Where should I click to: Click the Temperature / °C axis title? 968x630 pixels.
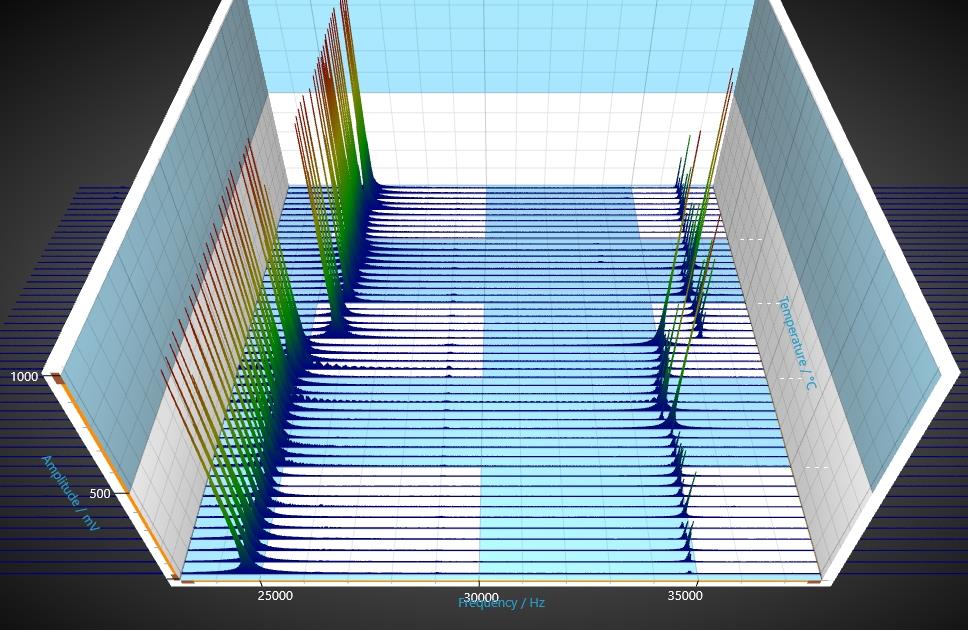click(x=799, y=342)
